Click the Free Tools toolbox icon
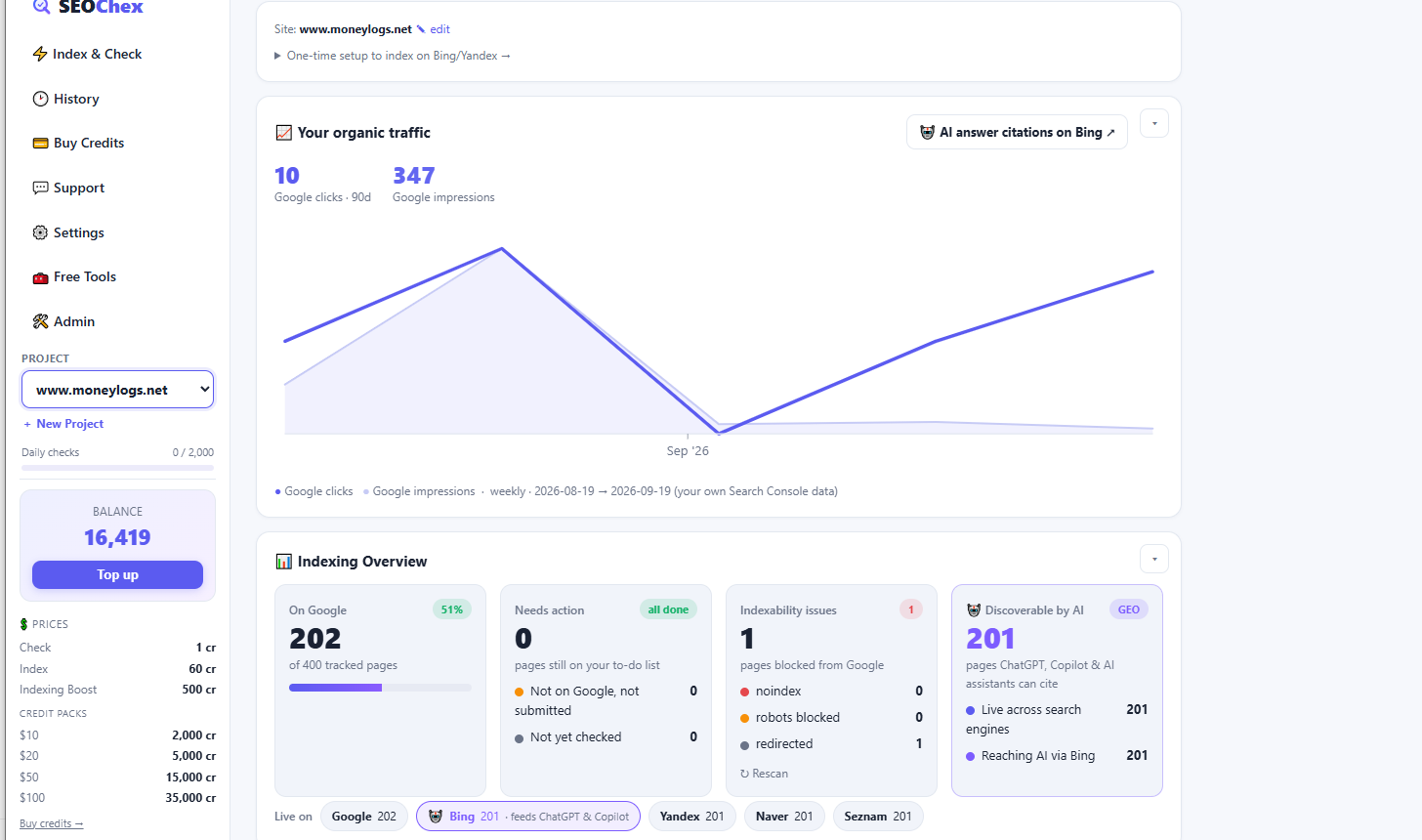1422x840 pixels. (x=40, y=277)
